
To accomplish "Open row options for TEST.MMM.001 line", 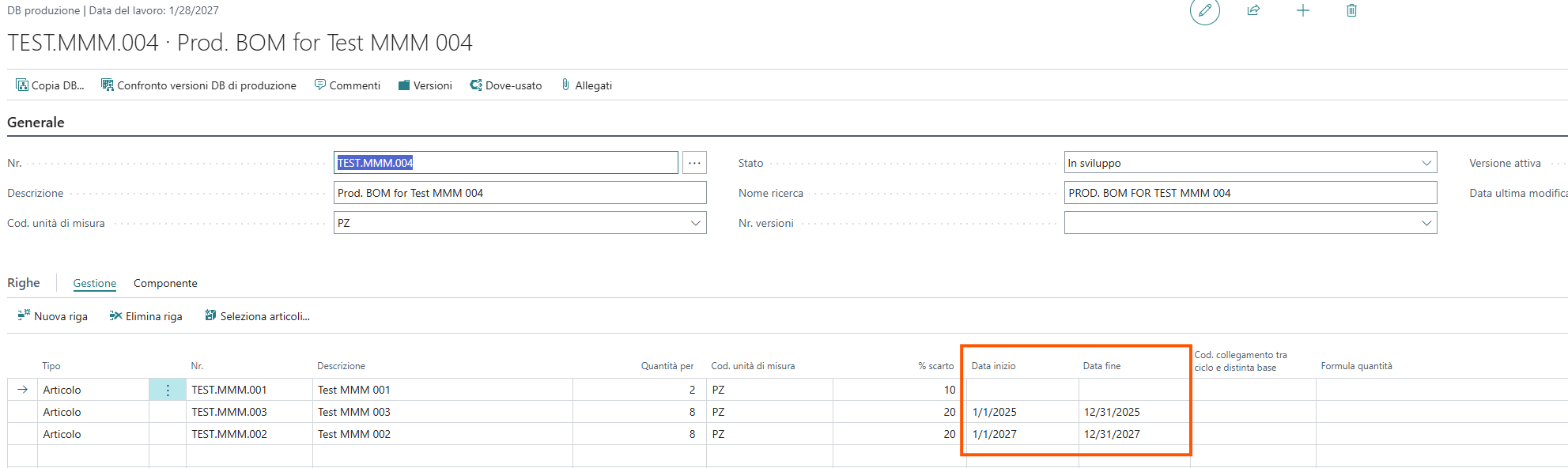I will 168,390.
